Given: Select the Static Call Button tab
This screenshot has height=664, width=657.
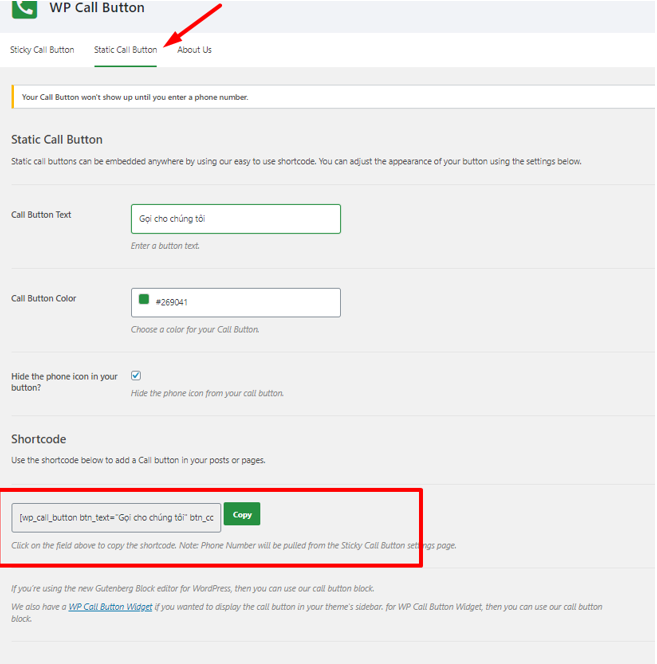Looking at the screenshot, I should click(125, 50).
